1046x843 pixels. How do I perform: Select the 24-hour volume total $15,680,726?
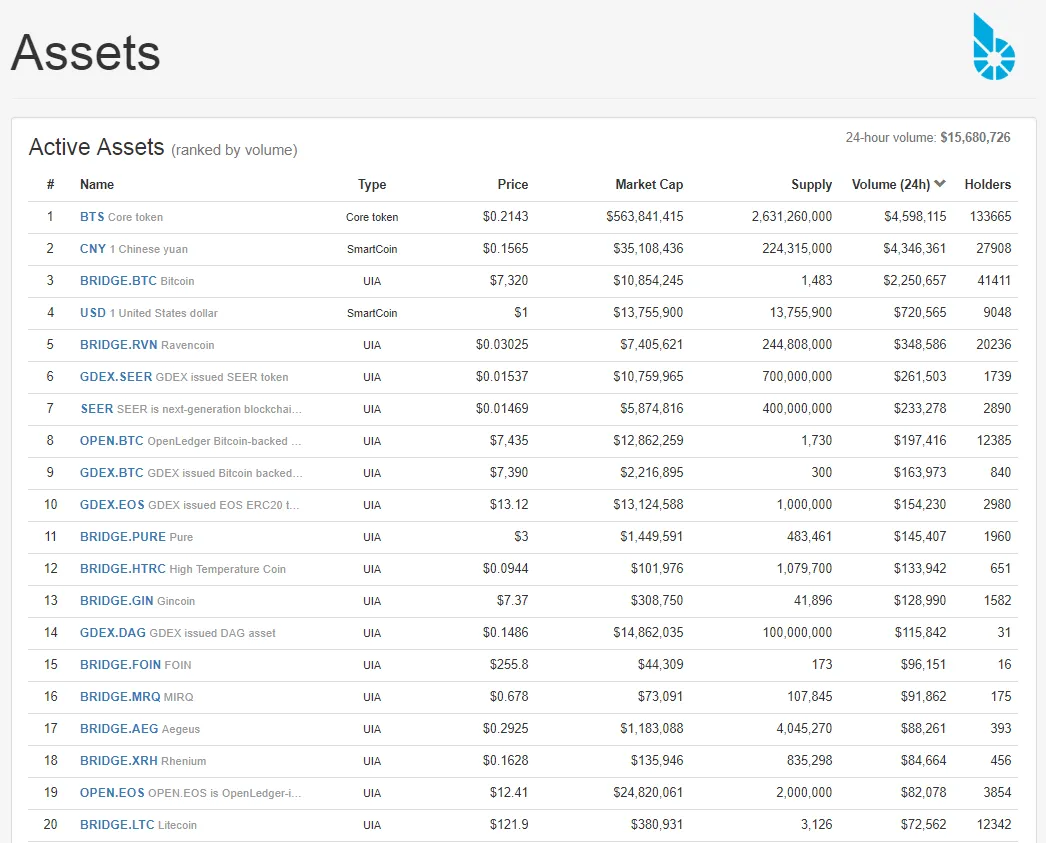pyautogui.click(x=975, y=137)
